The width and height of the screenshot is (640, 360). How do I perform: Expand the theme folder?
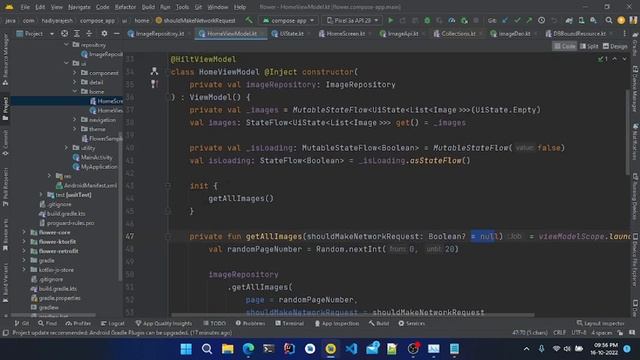coord(75,129)
